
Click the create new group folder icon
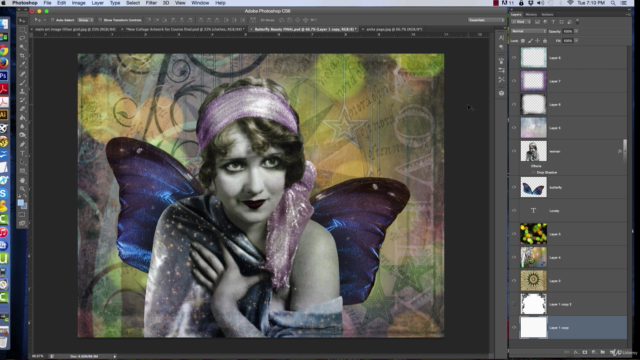coord(602,352)
